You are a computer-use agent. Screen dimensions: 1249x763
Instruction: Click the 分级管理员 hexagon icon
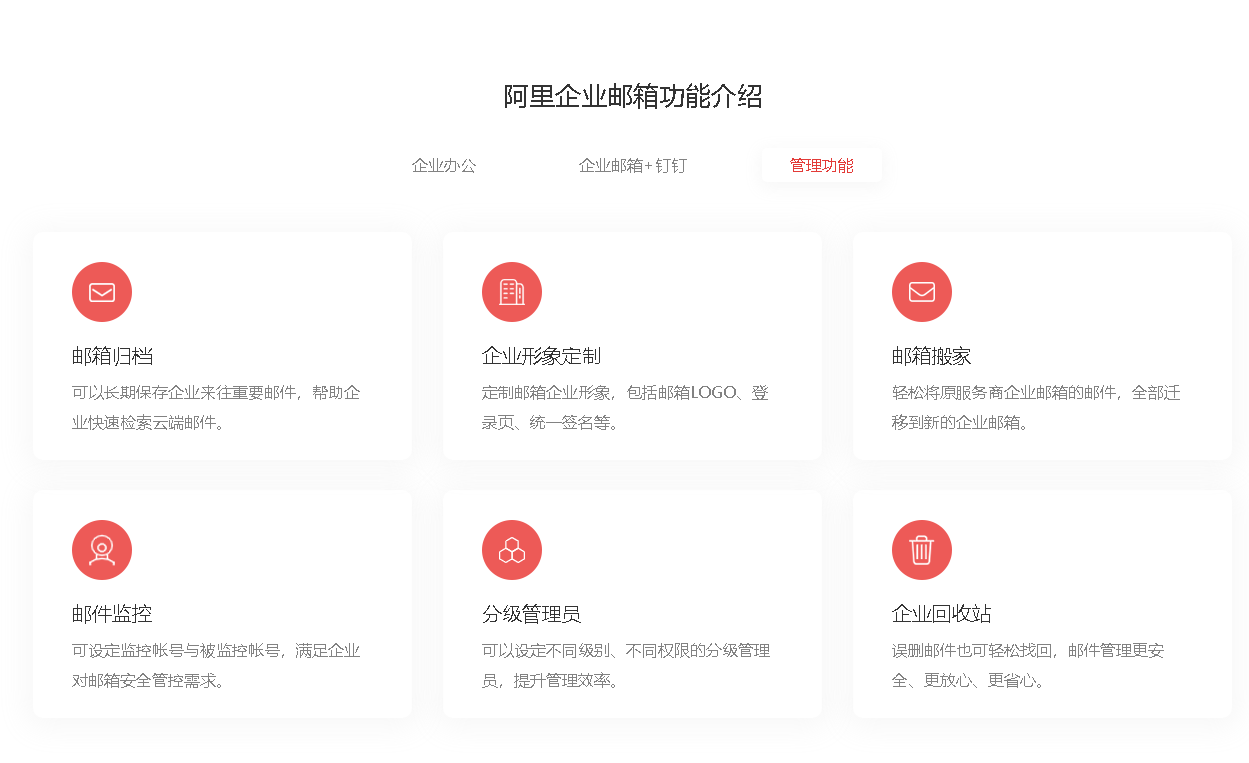(511, 550)
